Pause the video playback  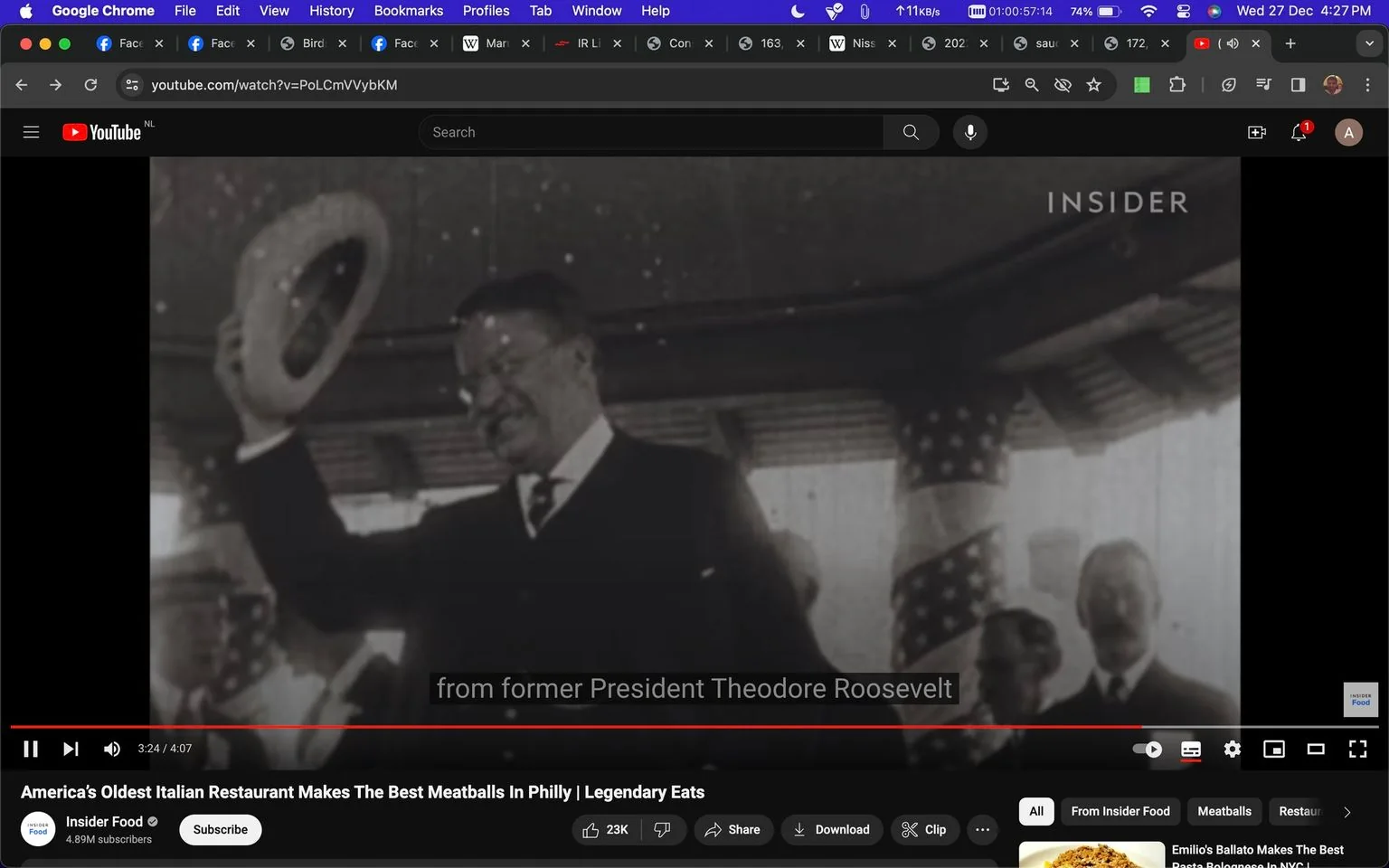(31, 749)
